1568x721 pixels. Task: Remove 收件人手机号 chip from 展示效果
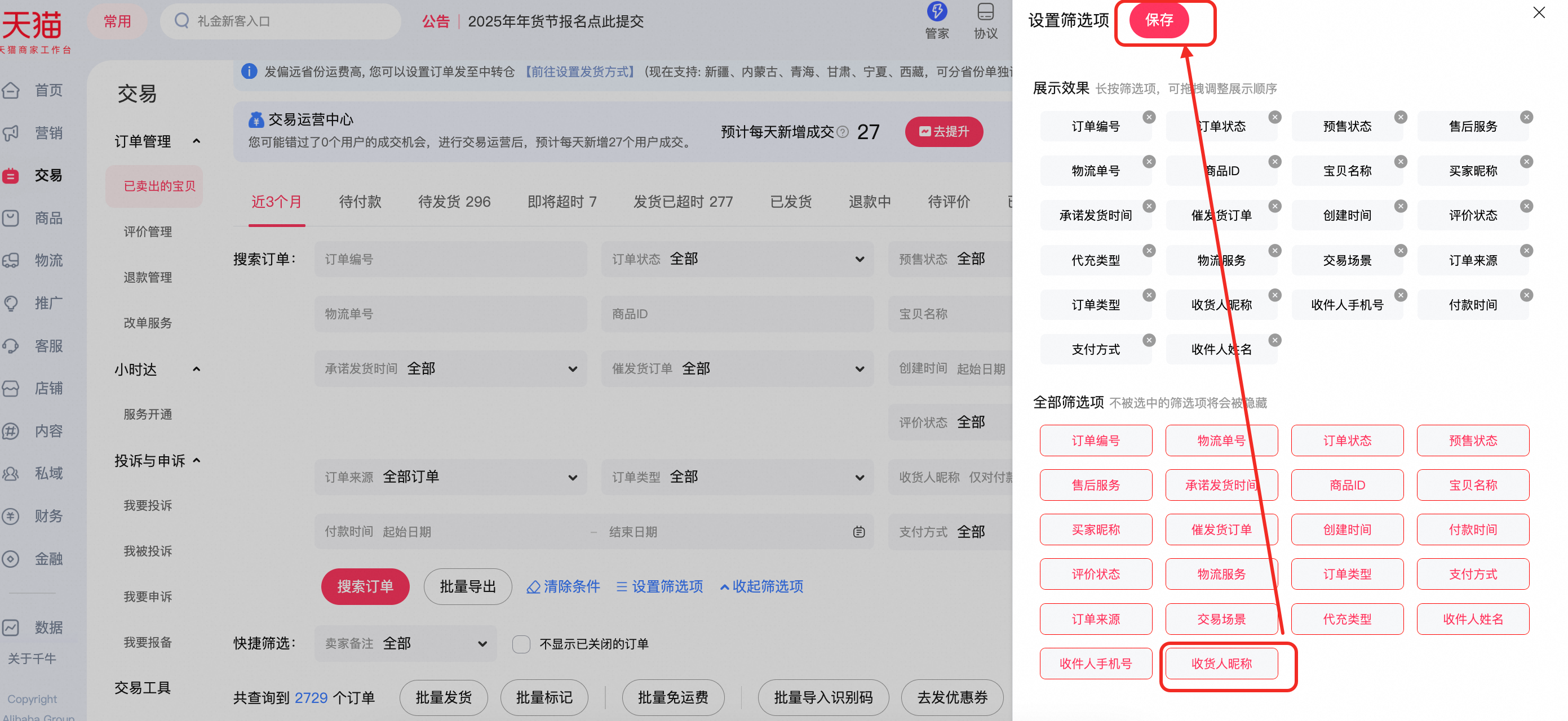pyautogui.click(x=1401, y=295)
